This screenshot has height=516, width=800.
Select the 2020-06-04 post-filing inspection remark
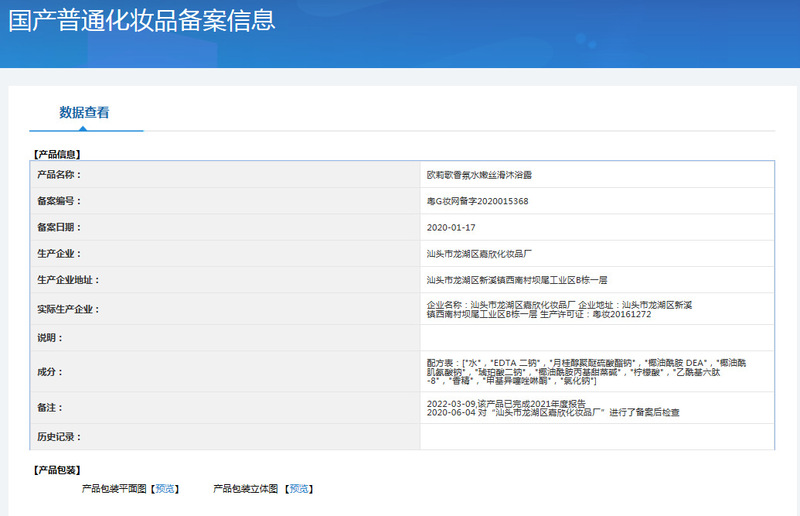pyautogui.click(x=553, y=412)
